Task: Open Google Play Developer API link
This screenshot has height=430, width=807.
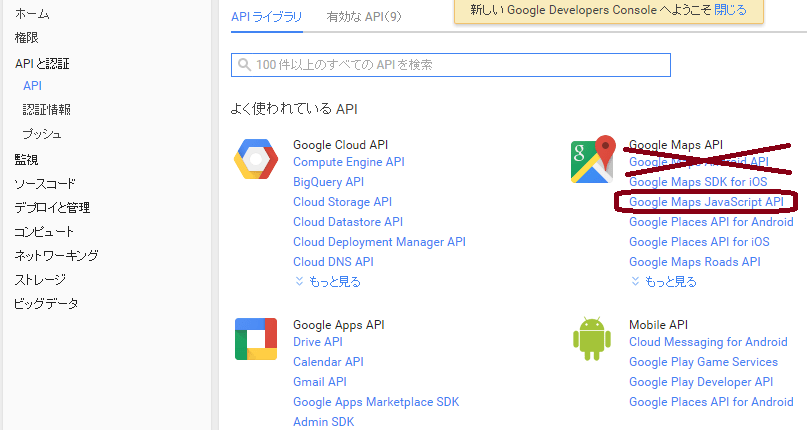Action: (x=701, y=382)
